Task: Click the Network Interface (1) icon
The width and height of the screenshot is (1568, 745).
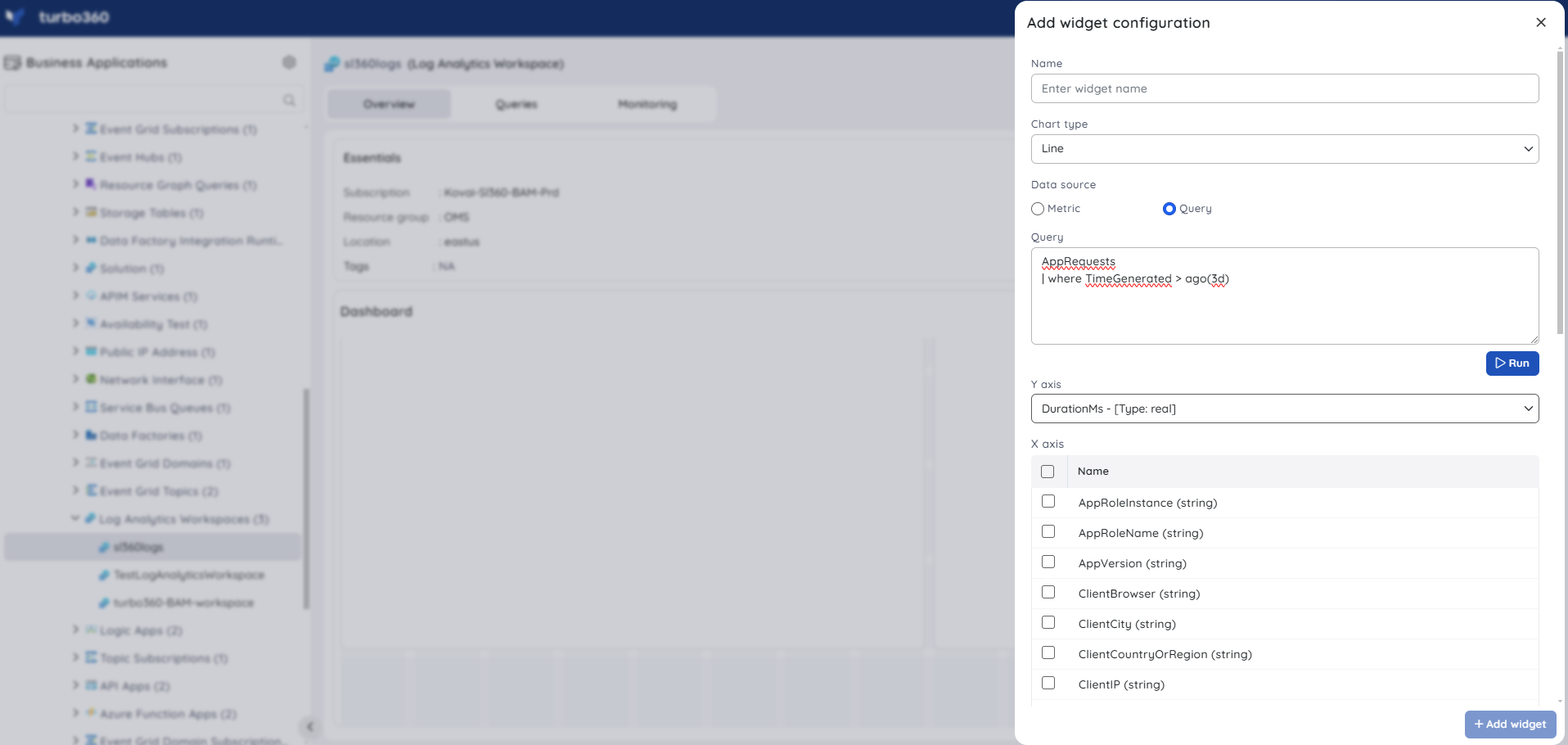Action: coord(91,379)
